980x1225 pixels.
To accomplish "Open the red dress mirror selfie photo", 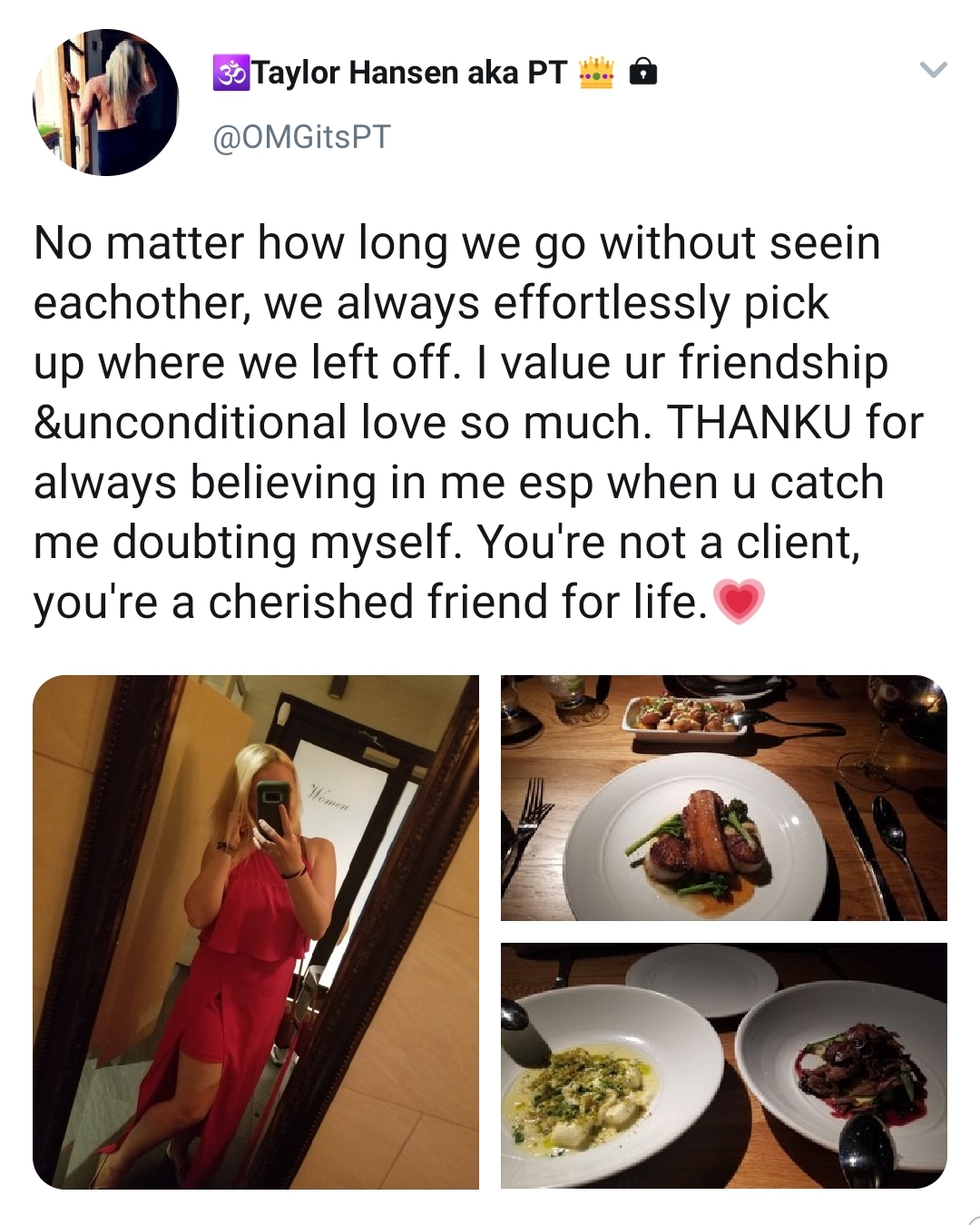I will coord(256,931).
